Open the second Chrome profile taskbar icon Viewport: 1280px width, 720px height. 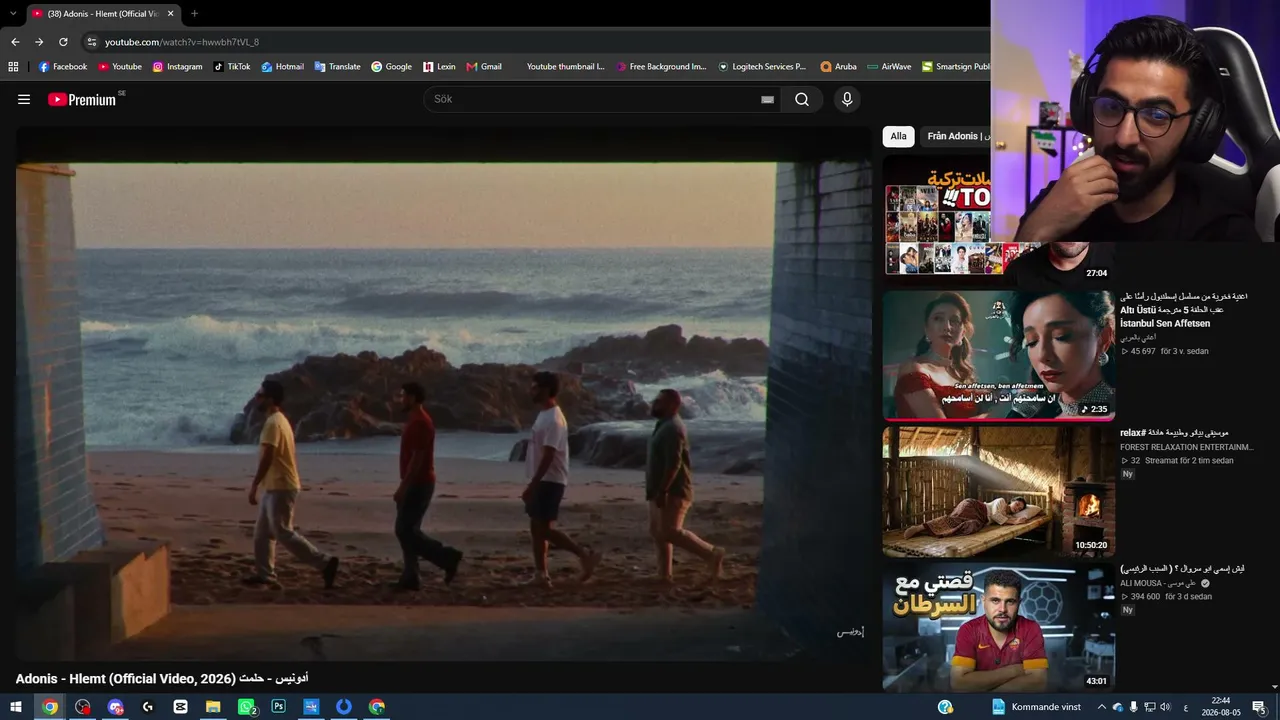[x=377, y=707]
